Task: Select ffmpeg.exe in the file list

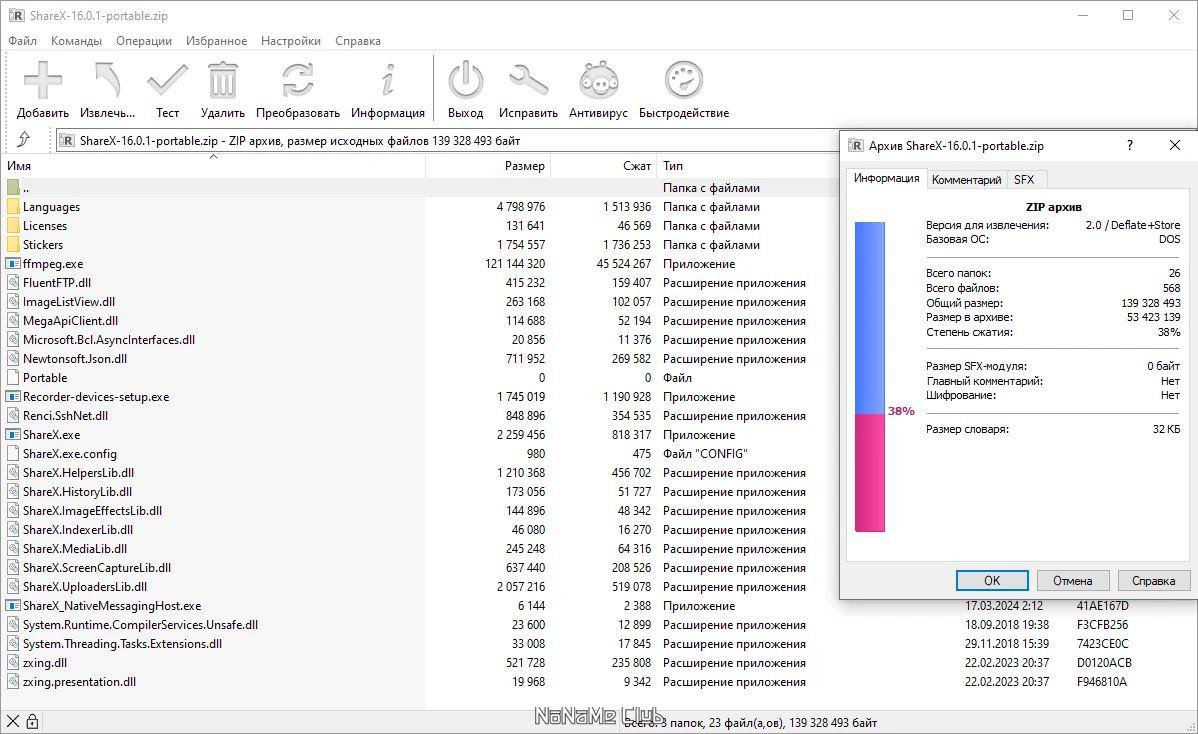Action: tap(52, 264)
